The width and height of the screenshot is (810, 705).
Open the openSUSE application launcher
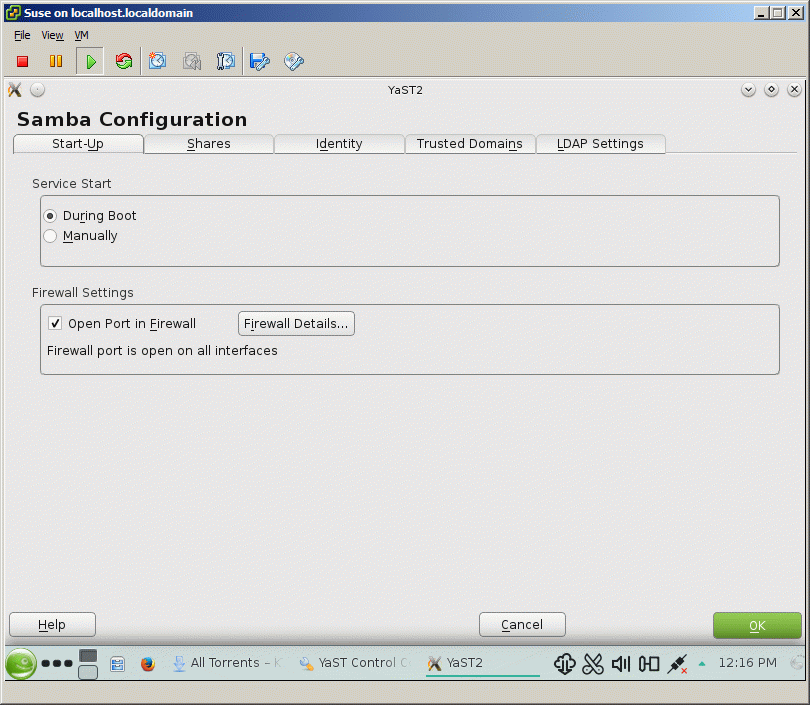[21, 663]
